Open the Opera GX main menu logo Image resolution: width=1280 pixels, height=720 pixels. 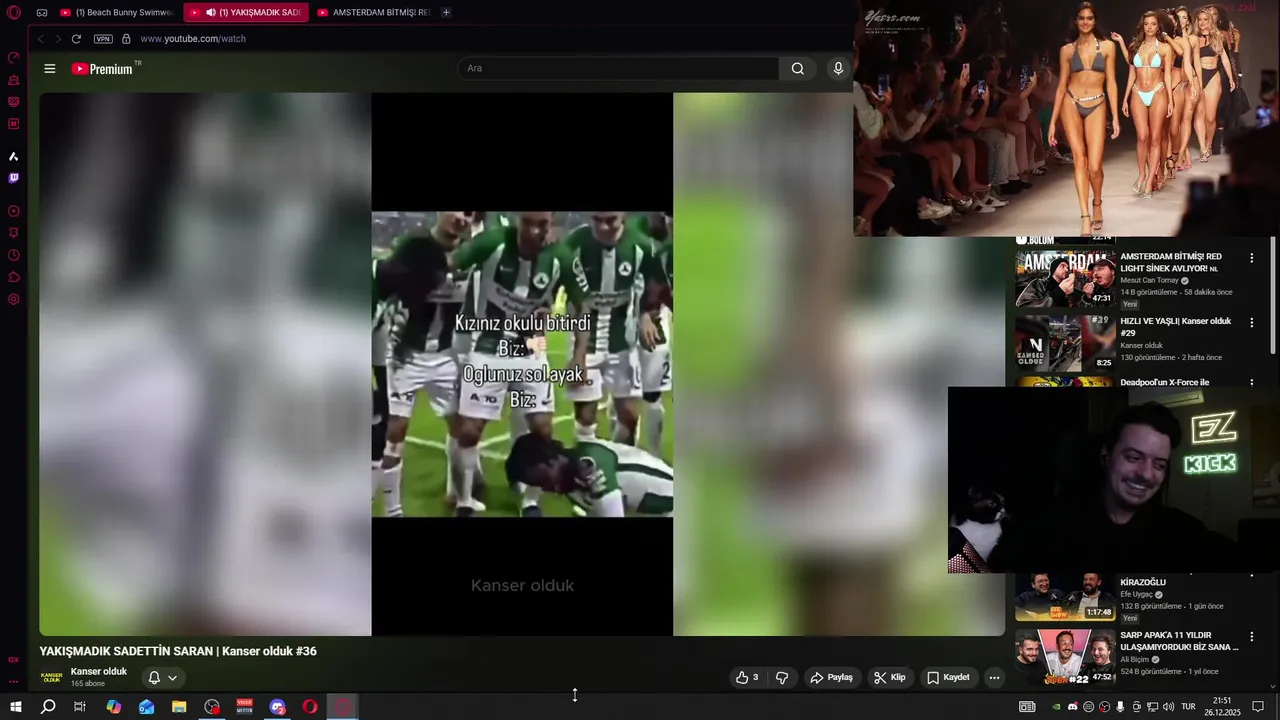[x=14, y=12]
